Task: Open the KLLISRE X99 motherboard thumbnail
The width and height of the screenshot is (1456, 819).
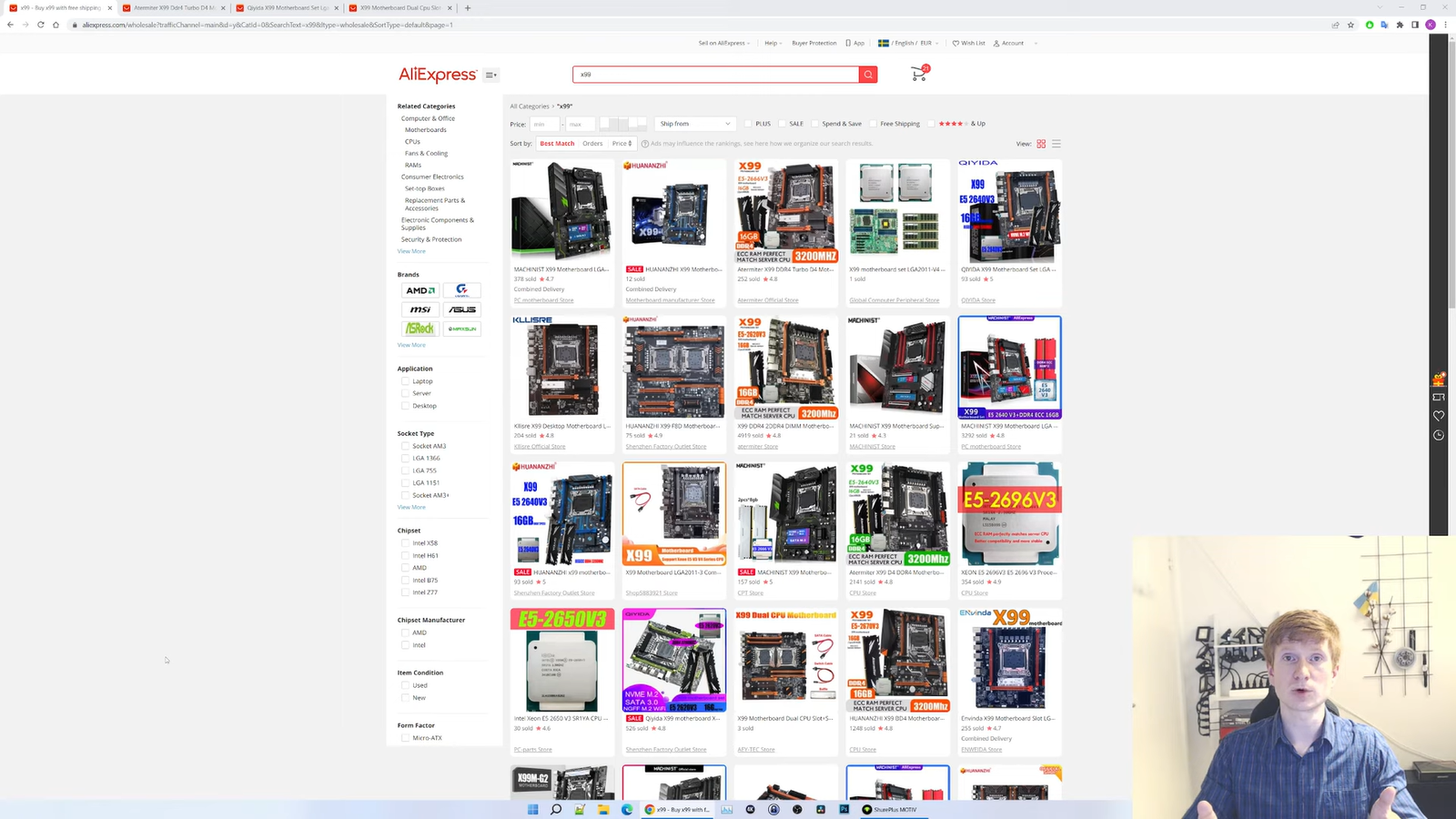Action: tap(562, 368)
